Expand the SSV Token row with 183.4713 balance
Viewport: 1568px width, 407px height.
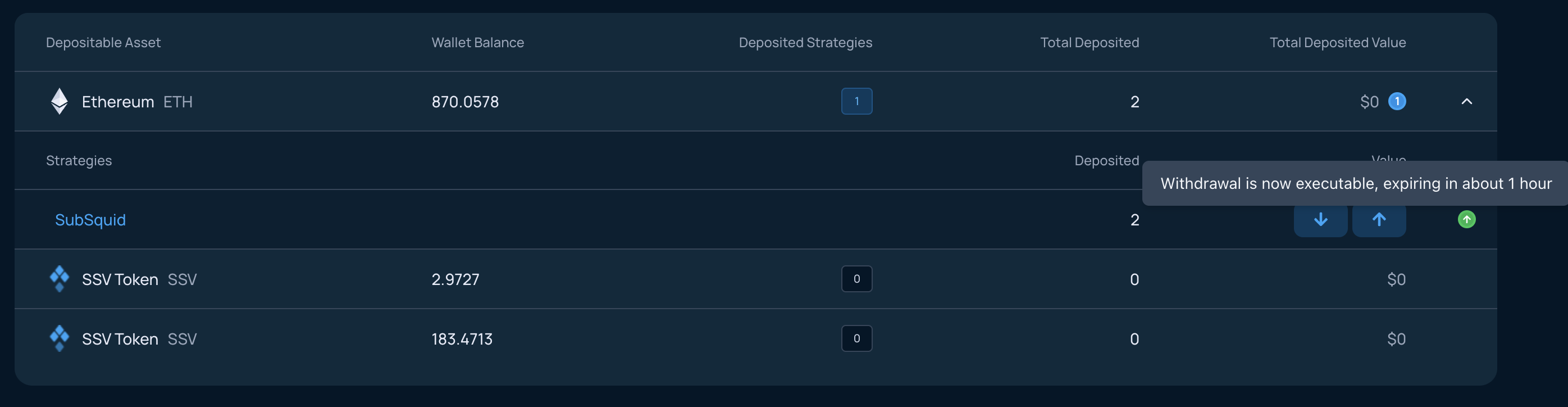point(755,339)
